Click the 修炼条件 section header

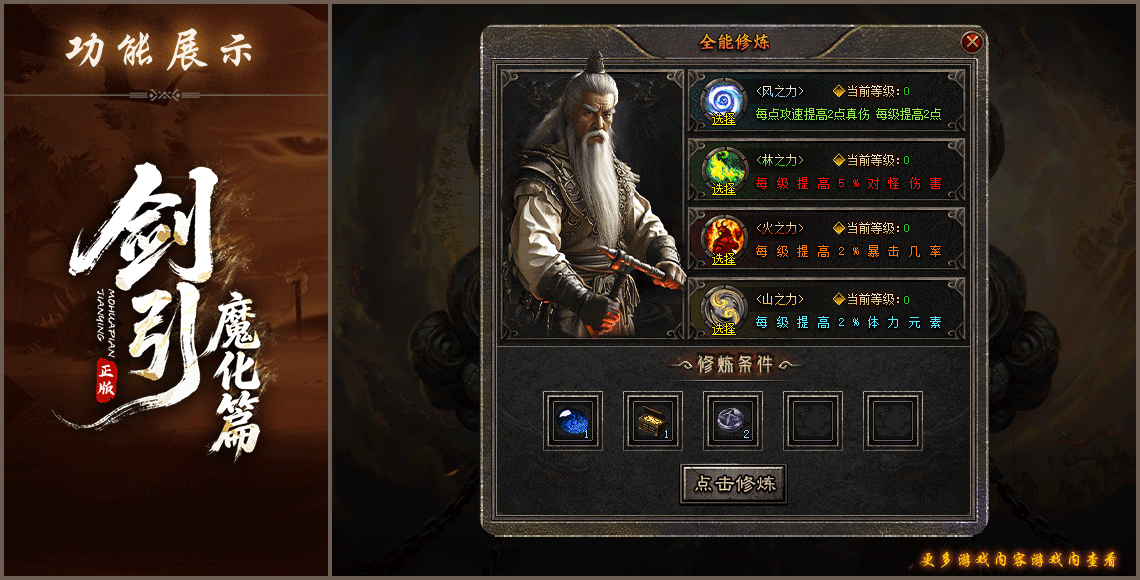point(734,364)
